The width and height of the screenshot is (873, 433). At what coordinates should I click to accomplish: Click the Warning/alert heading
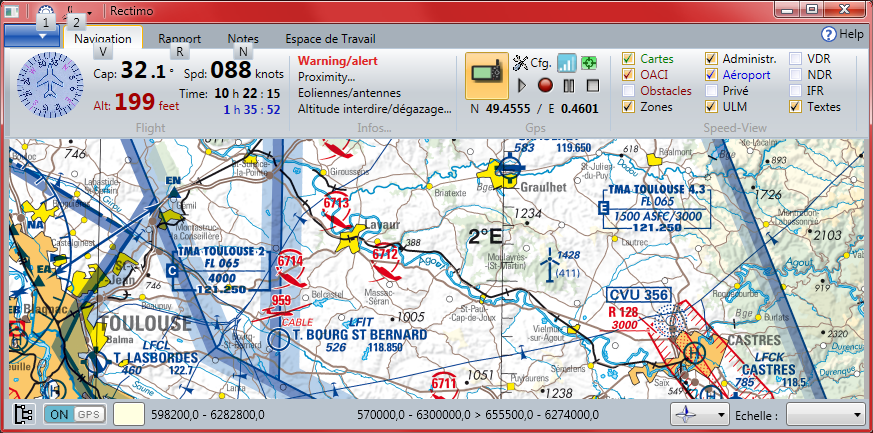337,61
